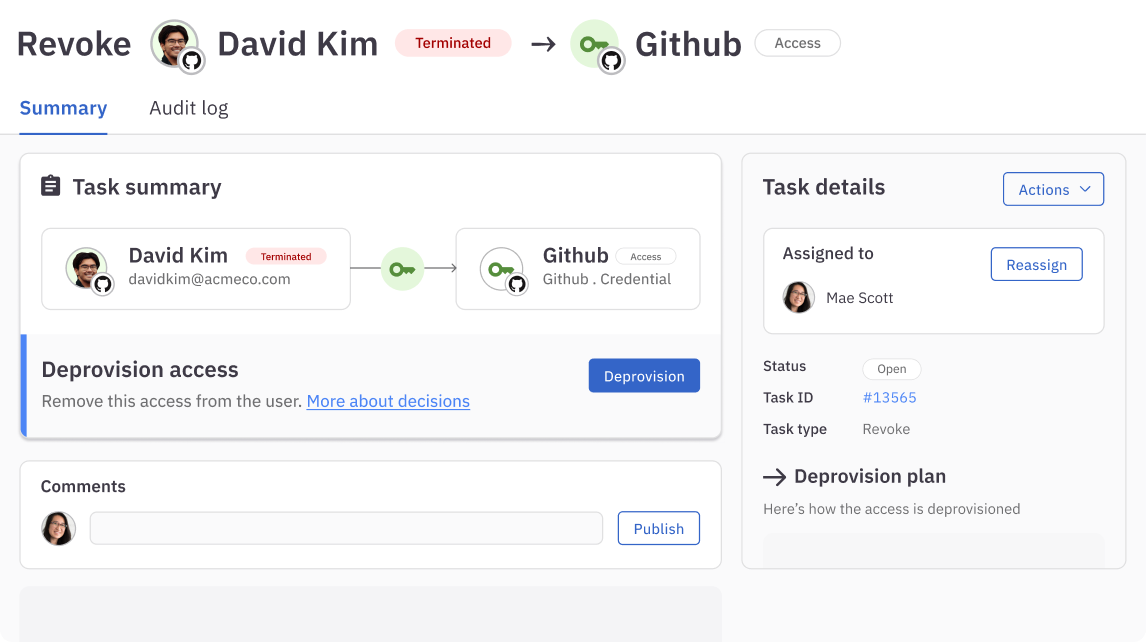Open the More about decisions link
This screenshot has width=1146, height=642.
point(388,401)
